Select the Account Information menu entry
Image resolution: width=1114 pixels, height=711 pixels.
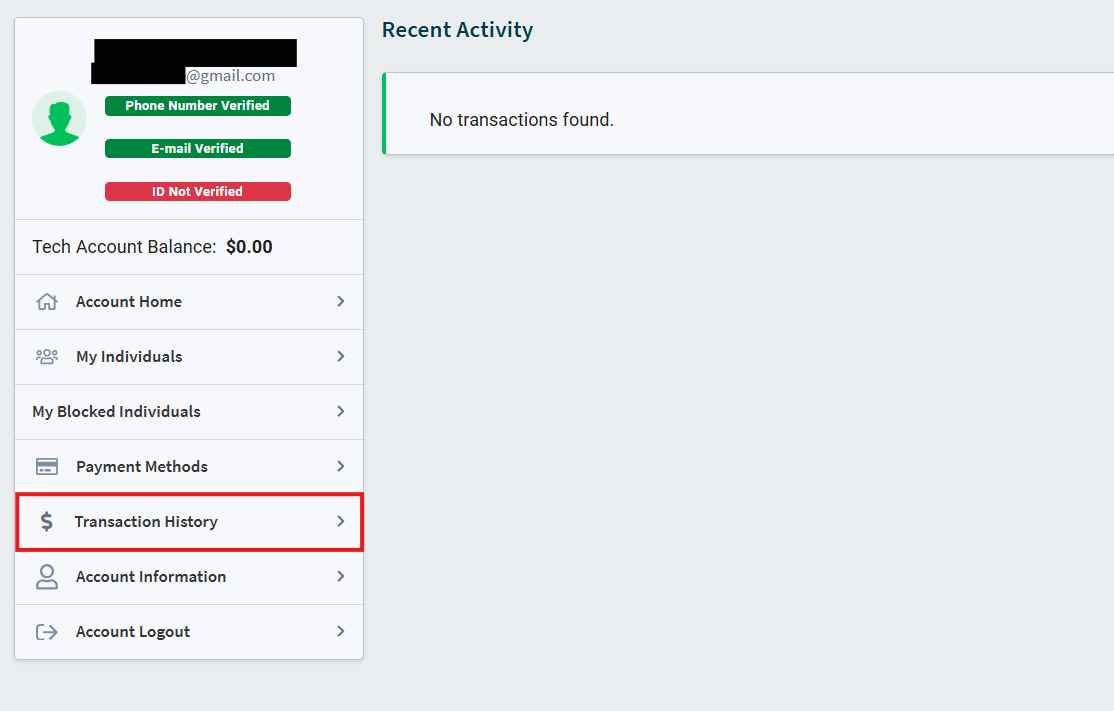point(151,577)
